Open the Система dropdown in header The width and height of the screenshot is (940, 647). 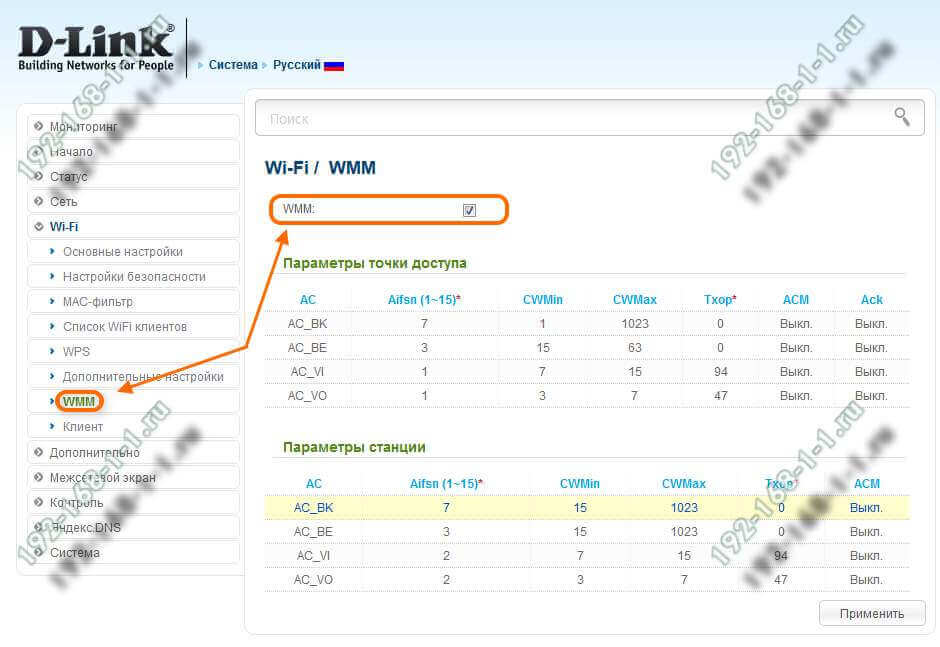coord(231,65)
